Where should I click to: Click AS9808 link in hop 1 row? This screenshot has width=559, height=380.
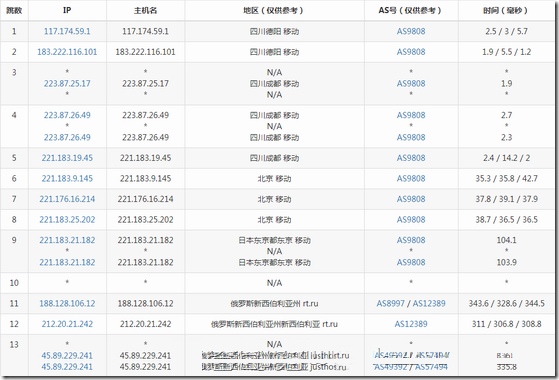411,31
